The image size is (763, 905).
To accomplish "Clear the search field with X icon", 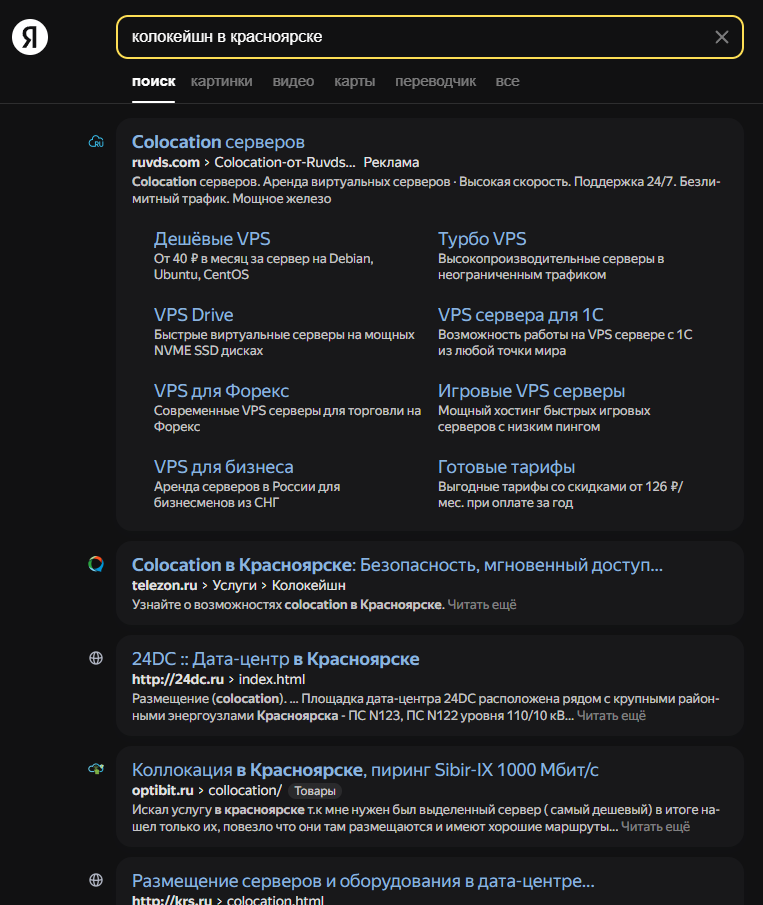I will [722, 37].
